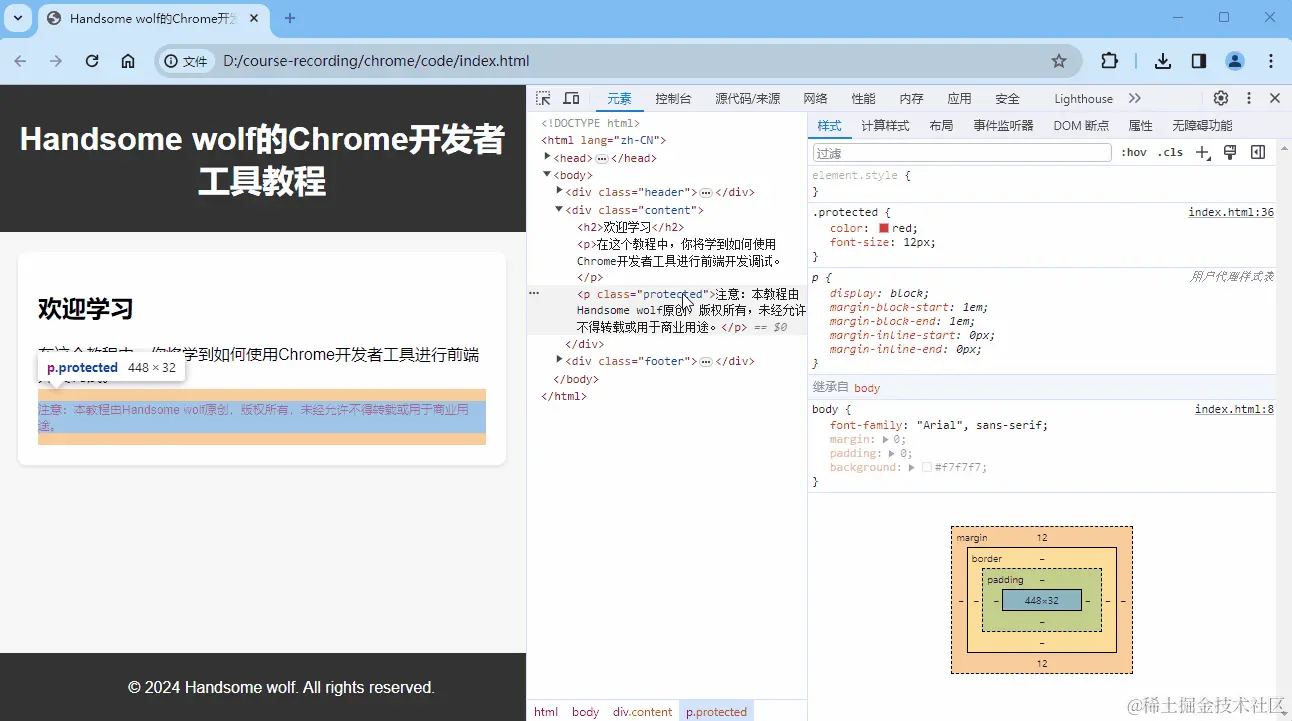Image resolution: width=1292 pixels, height=721 pixels.
Task: Open the Chrome downloads icon
Action: pyautogui.click(x=1163, y=61)
